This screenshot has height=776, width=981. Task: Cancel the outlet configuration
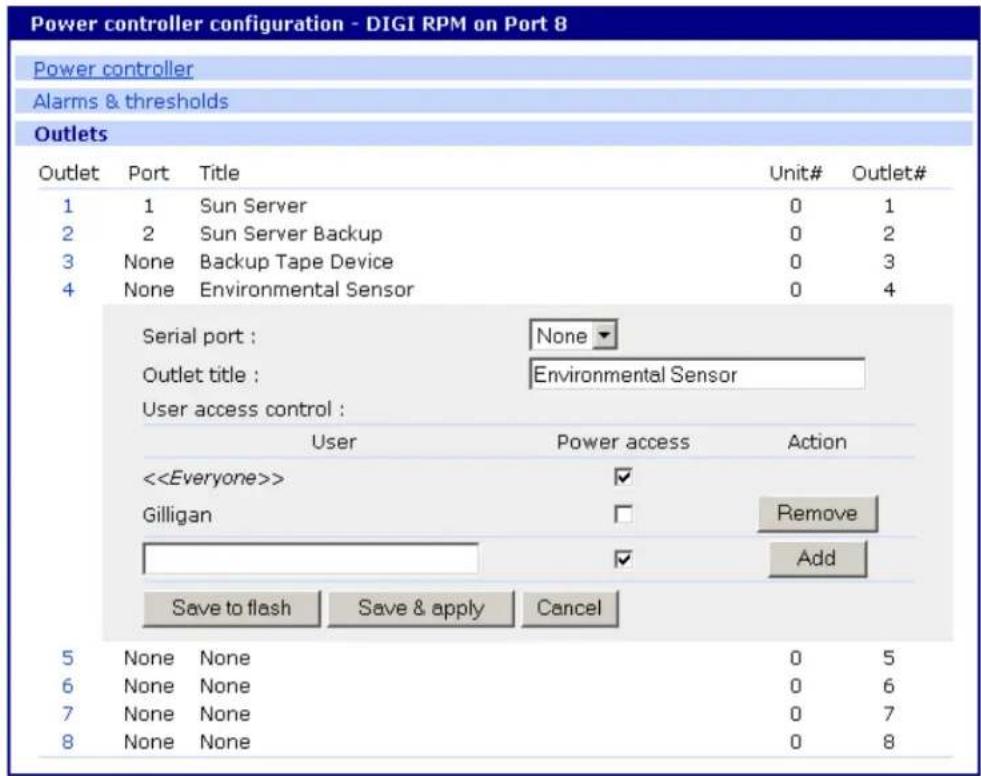pos(569,608)
